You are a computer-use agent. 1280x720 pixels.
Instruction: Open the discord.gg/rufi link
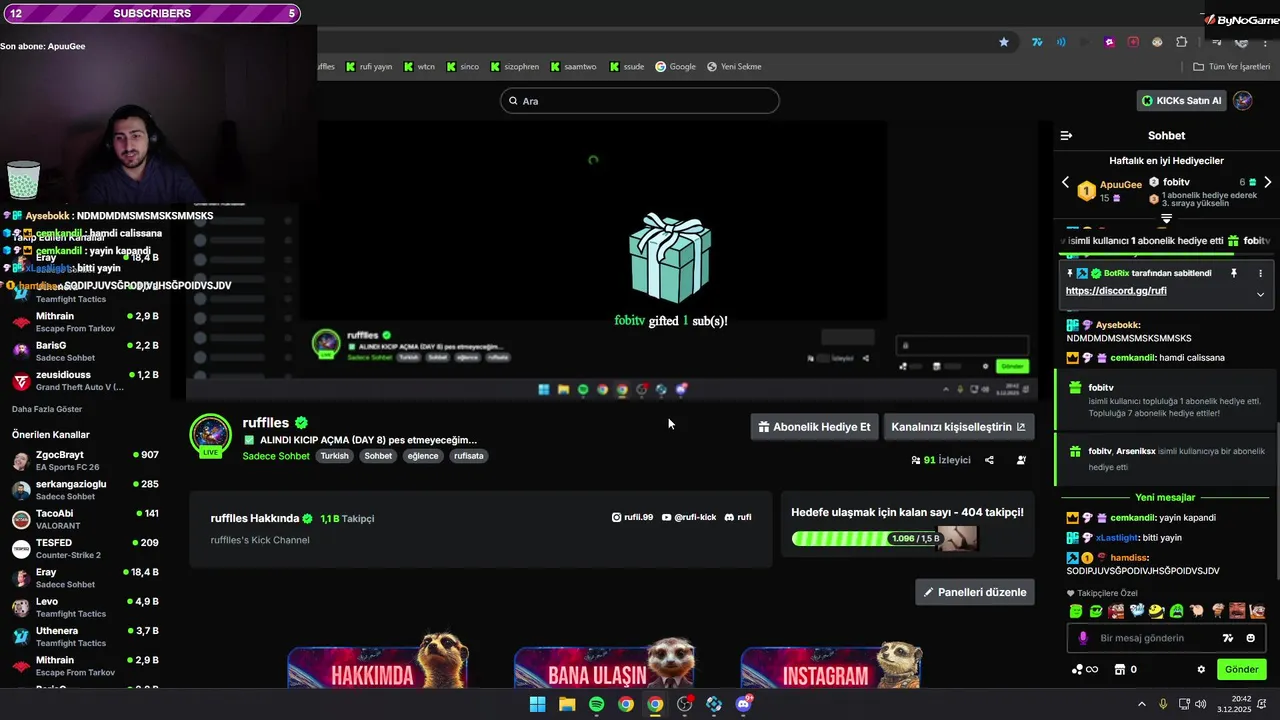click(1116, 291)
